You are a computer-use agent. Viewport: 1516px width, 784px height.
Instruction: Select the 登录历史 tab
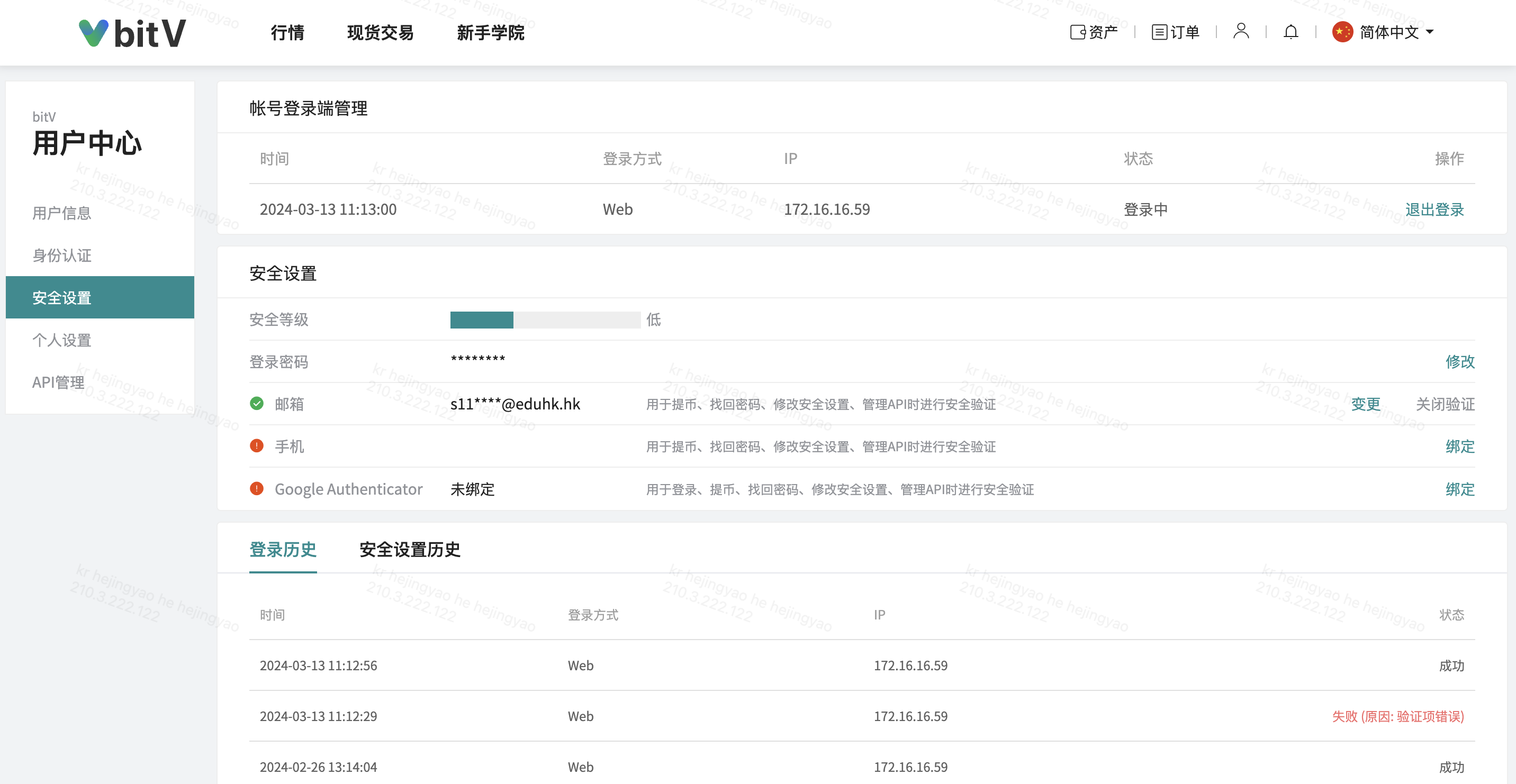pos(283,549)
